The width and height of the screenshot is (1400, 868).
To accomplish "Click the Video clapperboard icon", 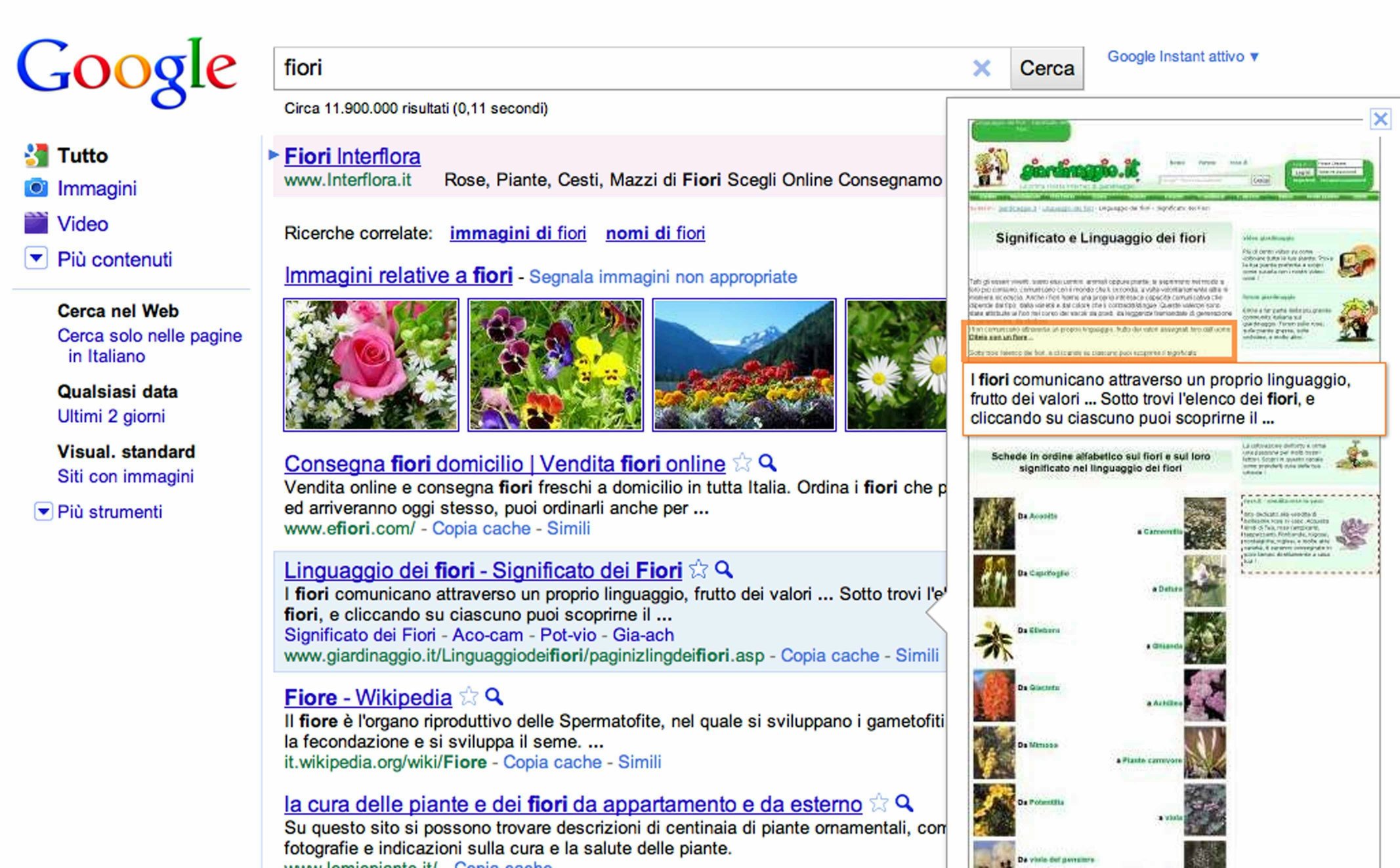I will pyautogui.click(x=36, y=223).
